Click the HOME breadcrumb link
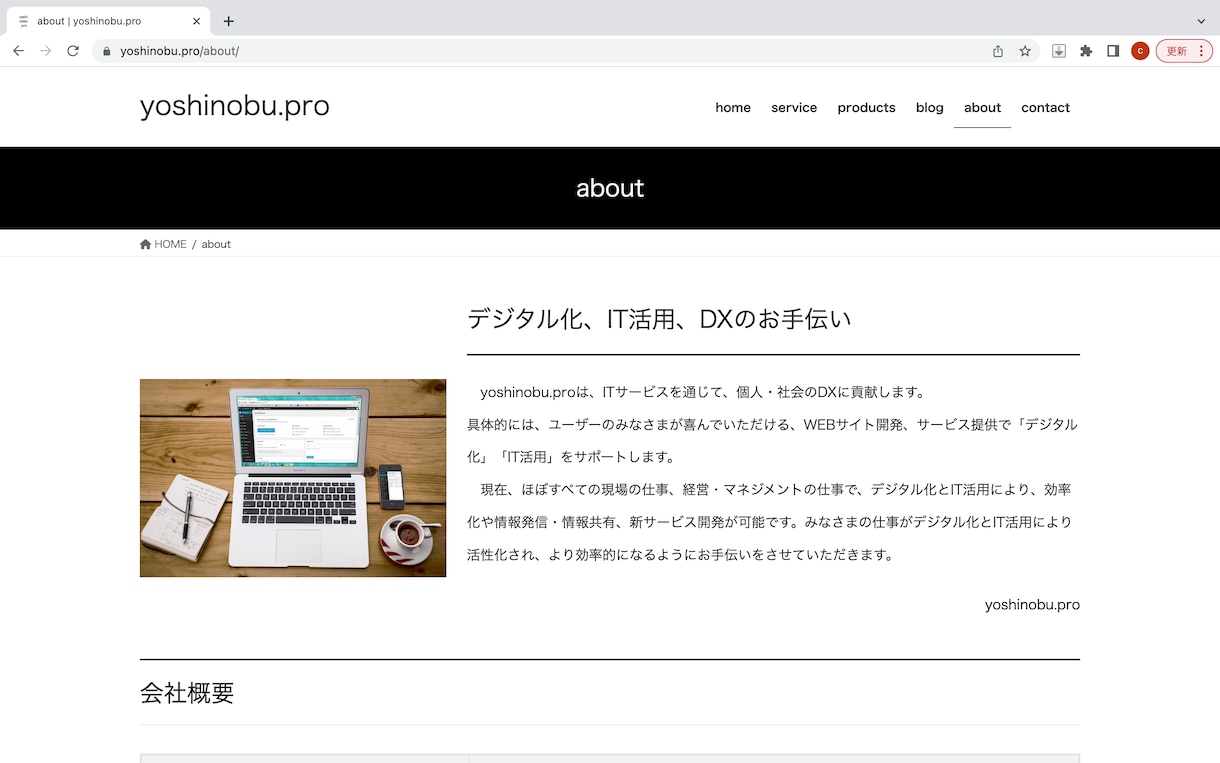Image resolution: width=1220 pixels, height=763 pixels. click(x=163, y=244)
